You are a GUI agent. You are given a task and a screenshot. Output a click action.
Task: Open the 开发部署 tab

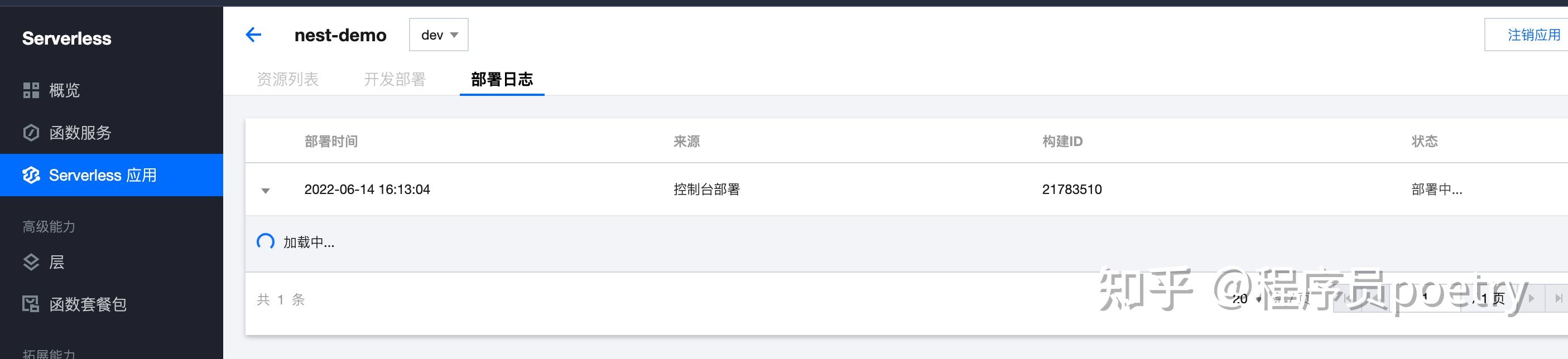click(x=396, y=79)
